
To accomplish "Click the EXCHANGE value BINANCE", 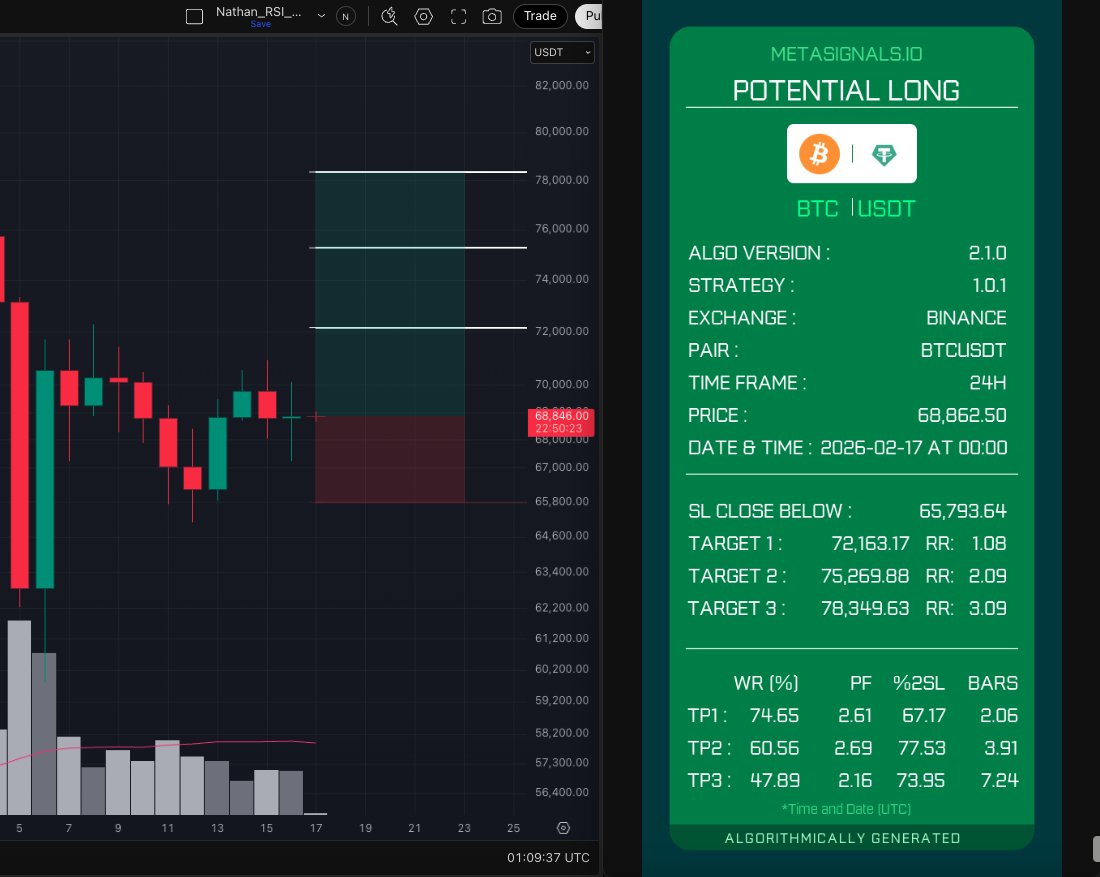I will click(x=966, y=318).
